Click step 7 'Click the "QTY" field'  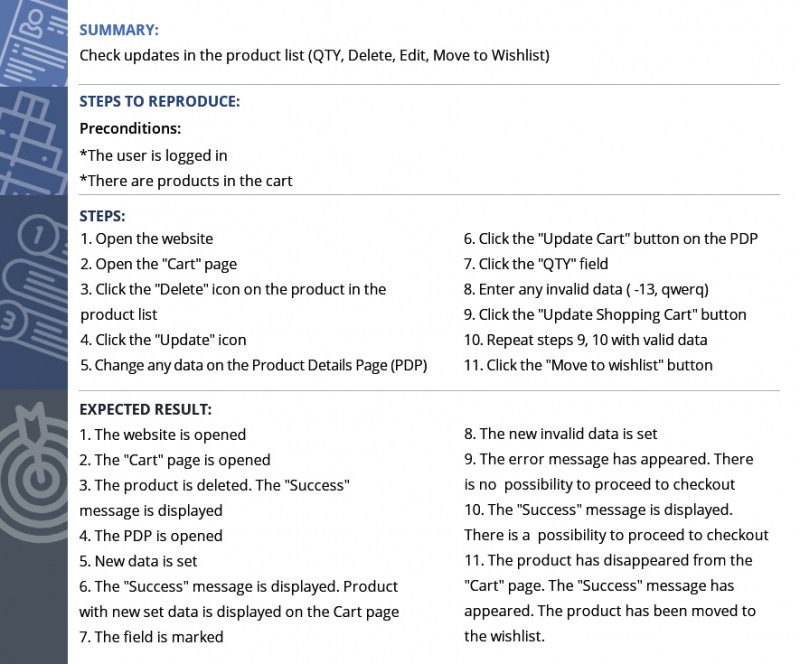(x=535, y=264)
